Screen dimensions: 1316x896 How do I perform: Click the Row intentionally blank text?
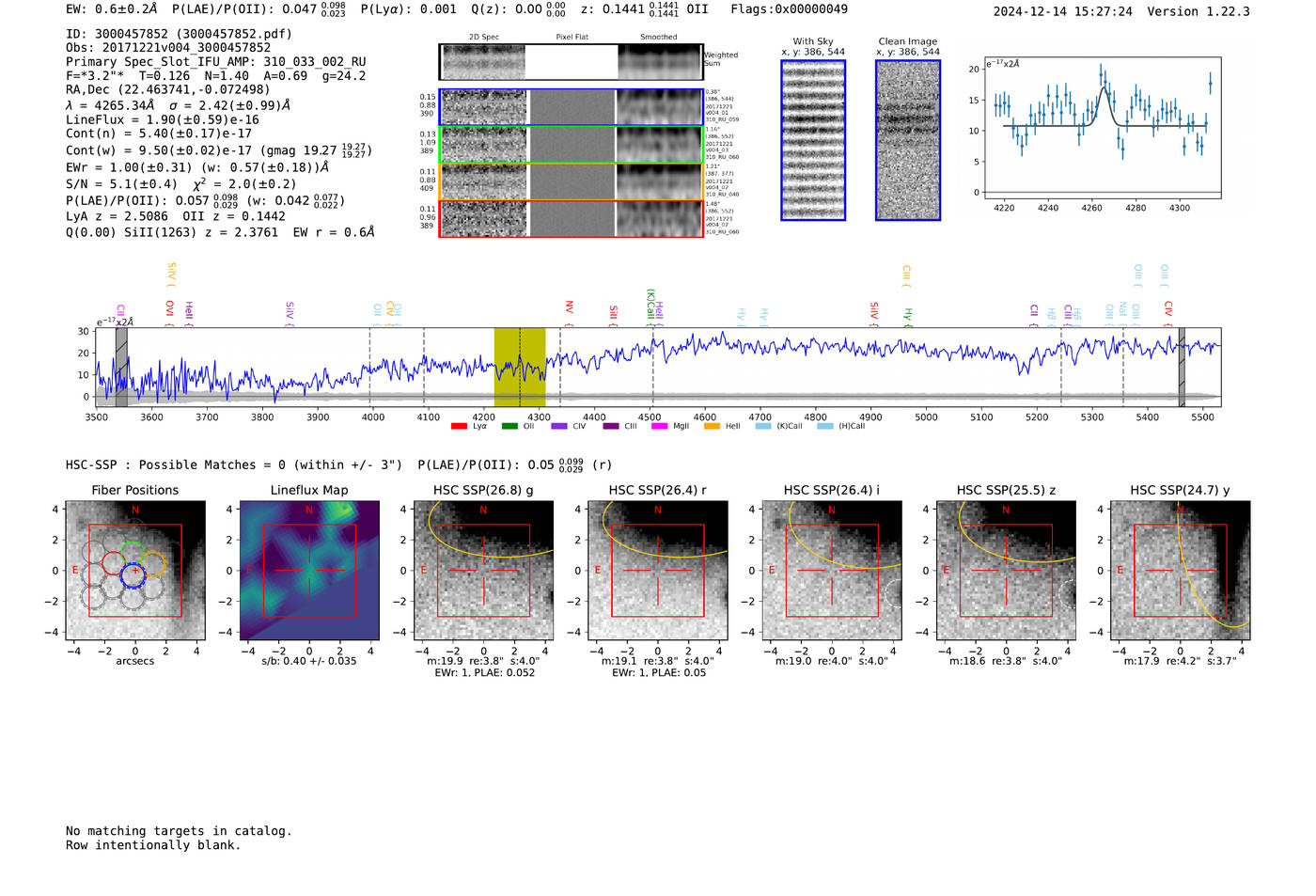click(x=153, y=845)
